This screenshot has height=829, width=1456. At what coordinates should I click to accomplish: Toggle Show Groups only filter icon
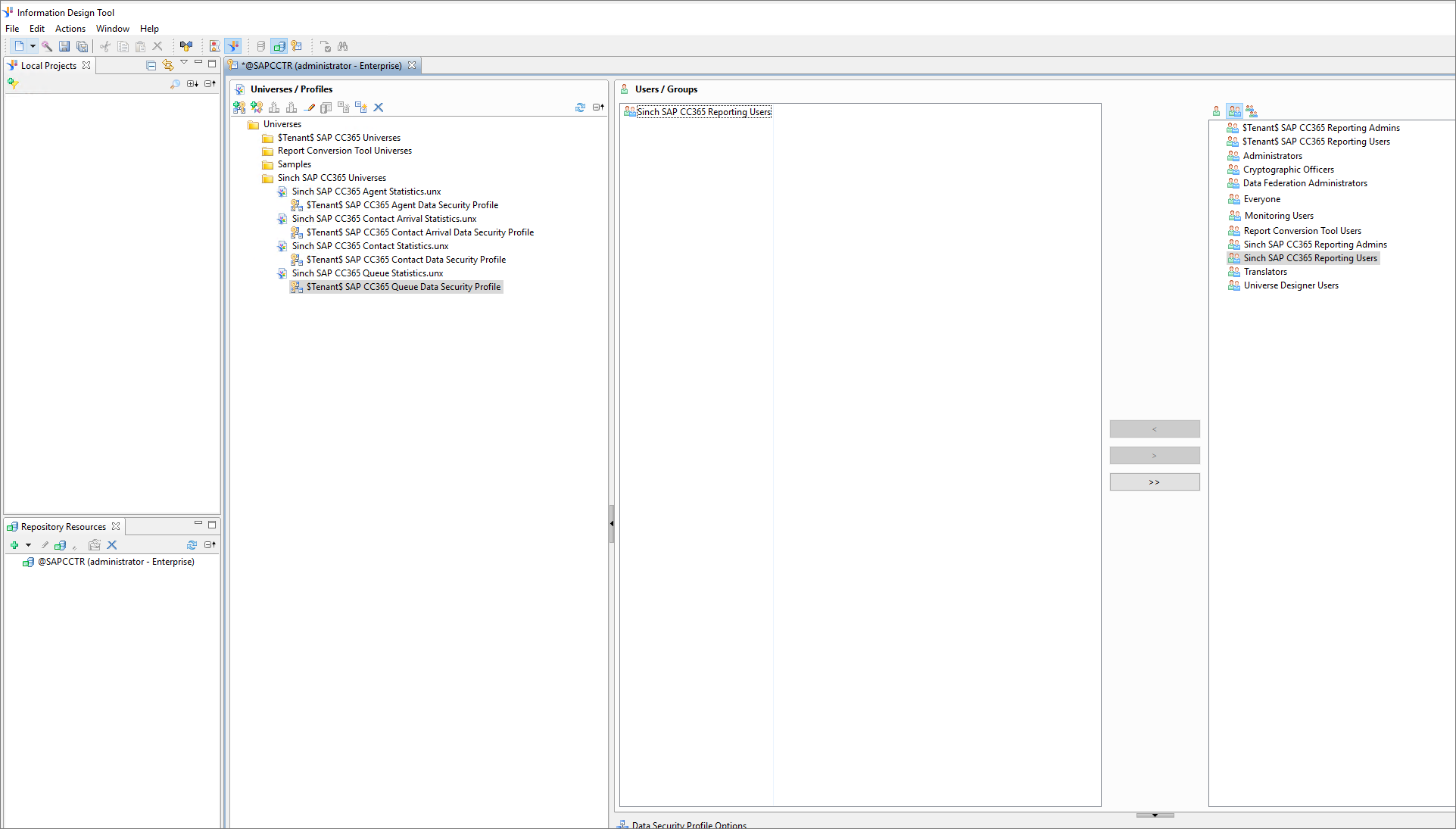(1234, 111)
